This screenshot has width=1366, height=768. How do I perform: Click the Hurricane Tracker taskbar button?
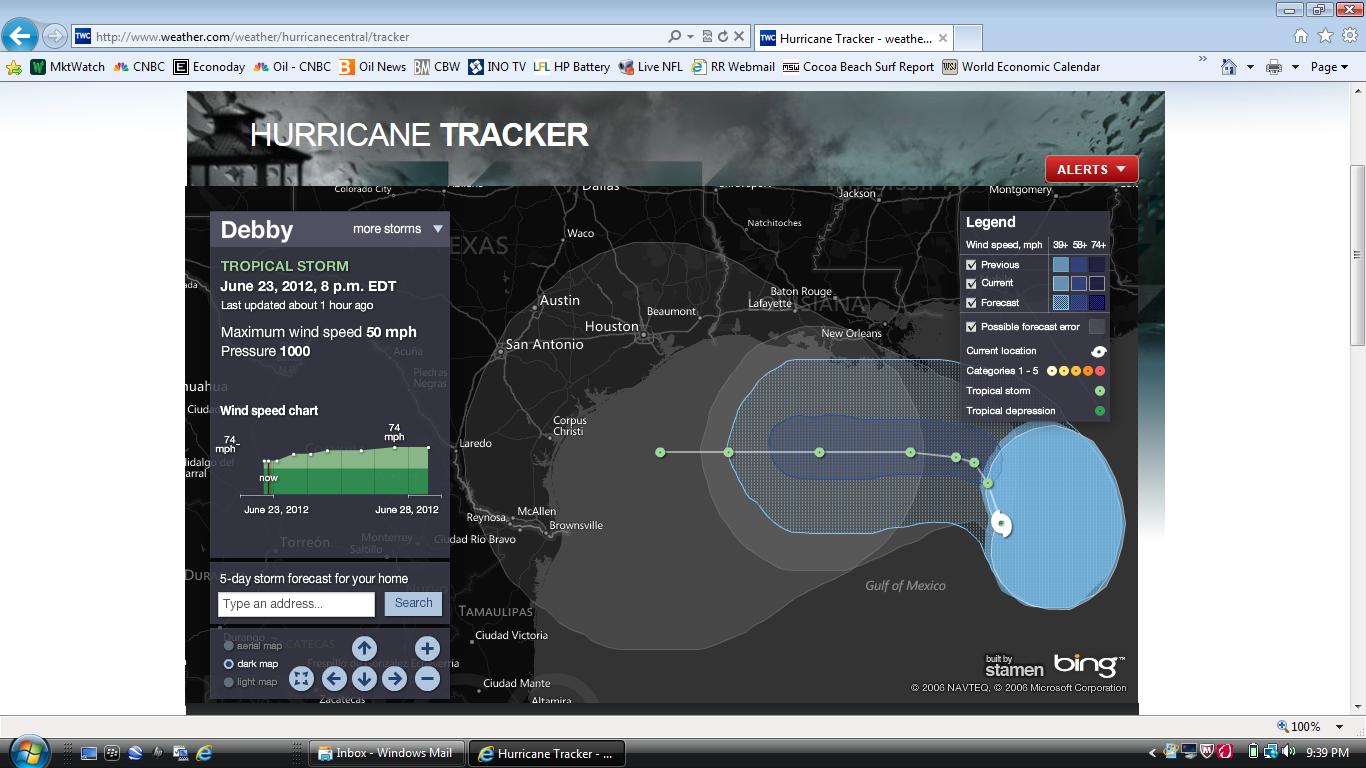[x=547, y=753]
